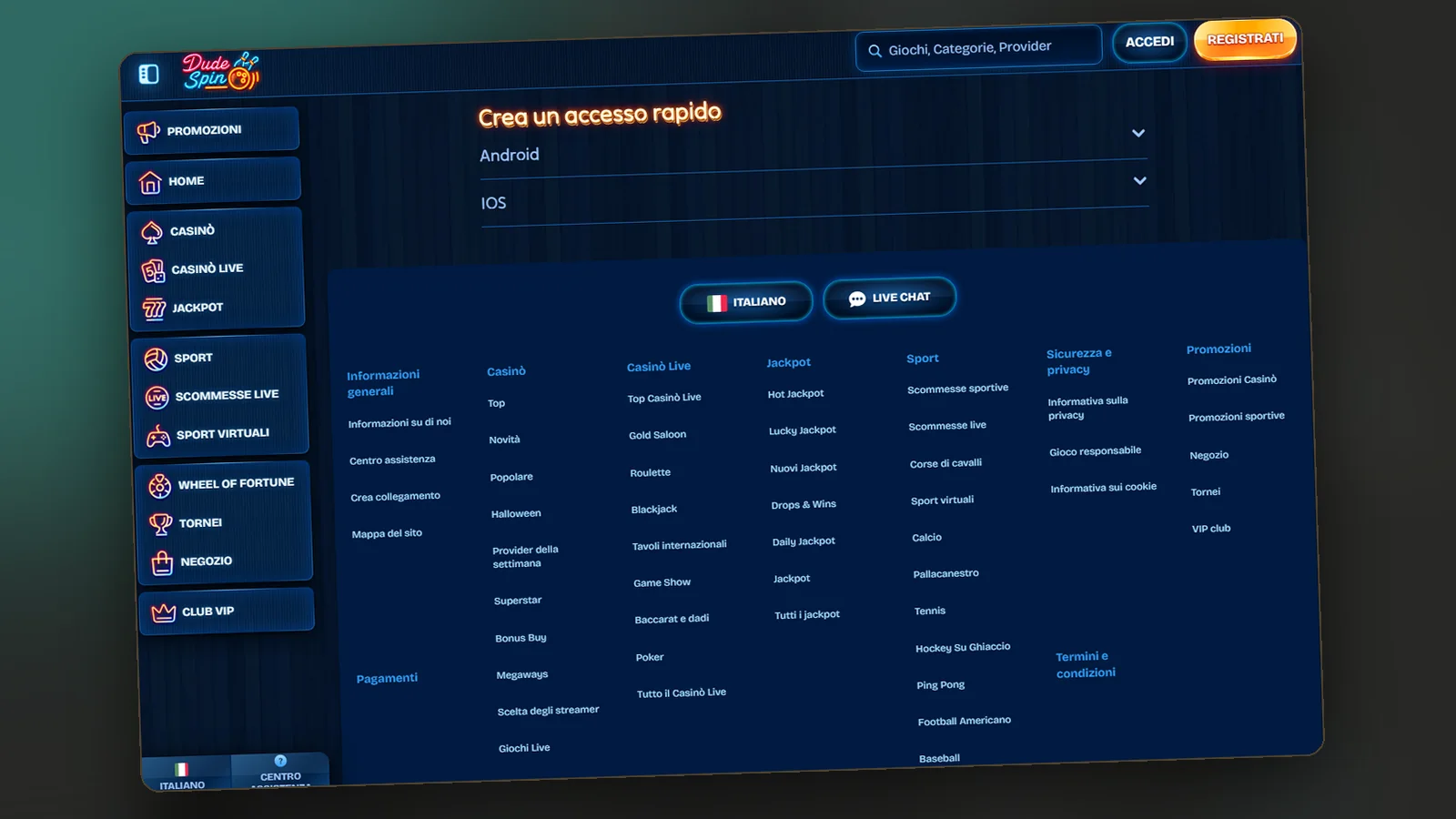Open Sport Virtuali via the gamepad icon

(x=158, y=437)
